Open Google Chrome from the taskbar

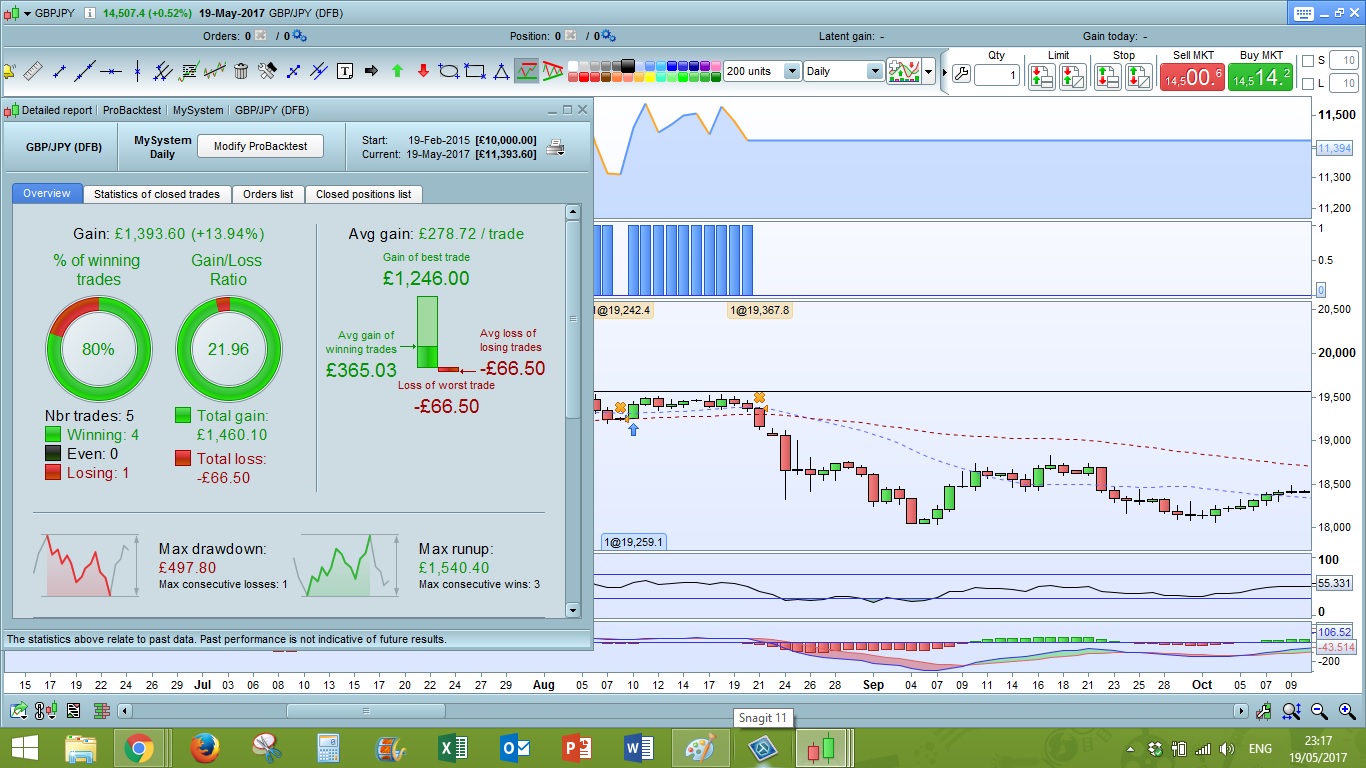139,748
